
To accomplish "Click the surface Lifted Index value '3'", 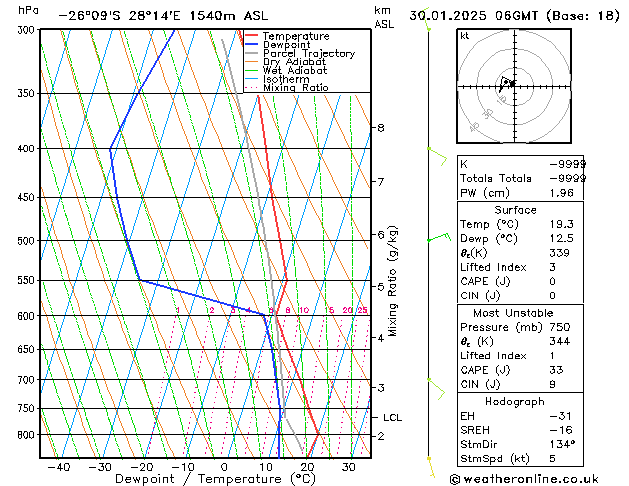I will point(552,267).
